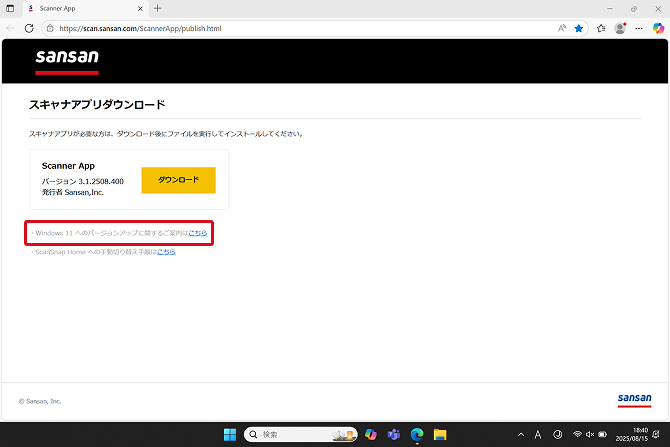Open the ScanSnap Home switching こちら link
This screenshot has height=447, width=670.
(x=166, y=252)
